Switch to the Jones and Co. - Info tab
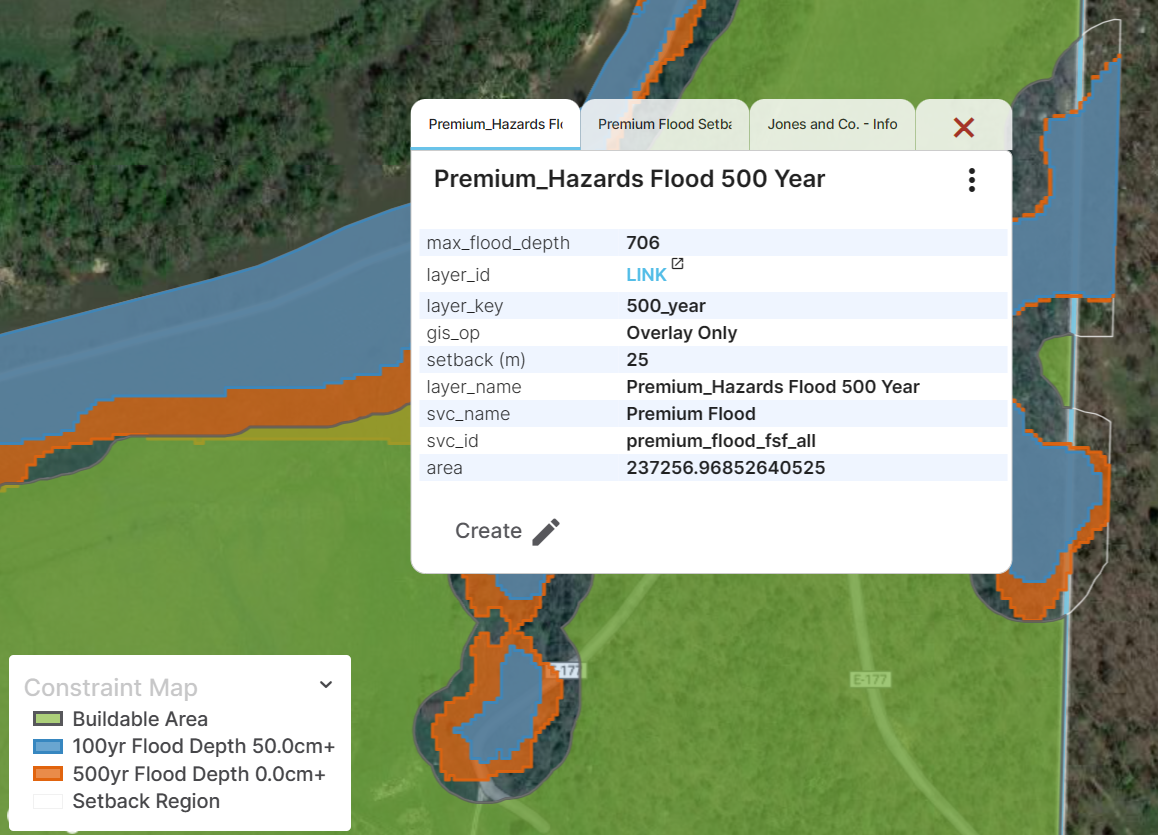 pos(831,124)
